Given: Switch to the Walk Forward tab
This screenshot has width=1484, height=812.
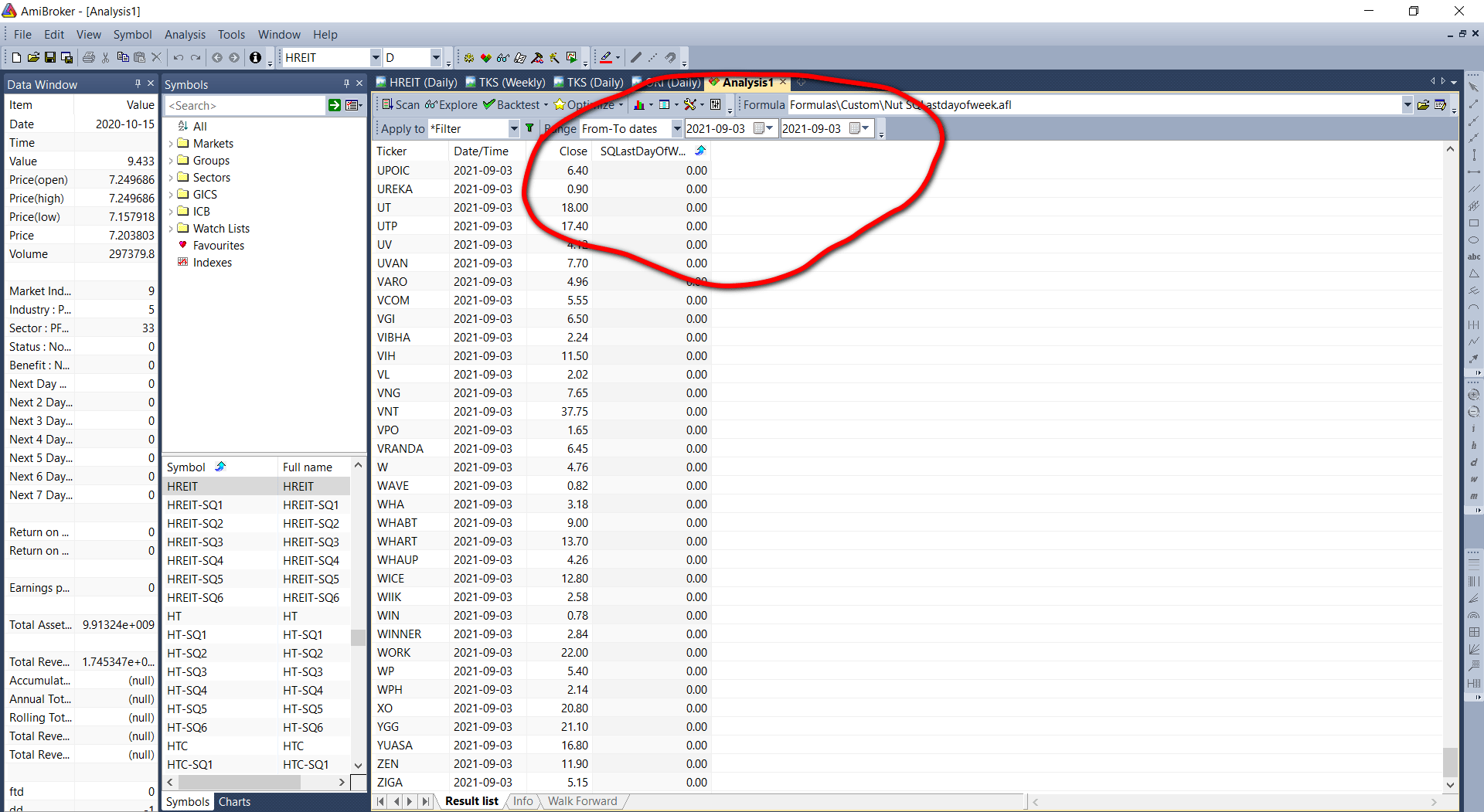Looking at the screenshot, I should point(582,801).
